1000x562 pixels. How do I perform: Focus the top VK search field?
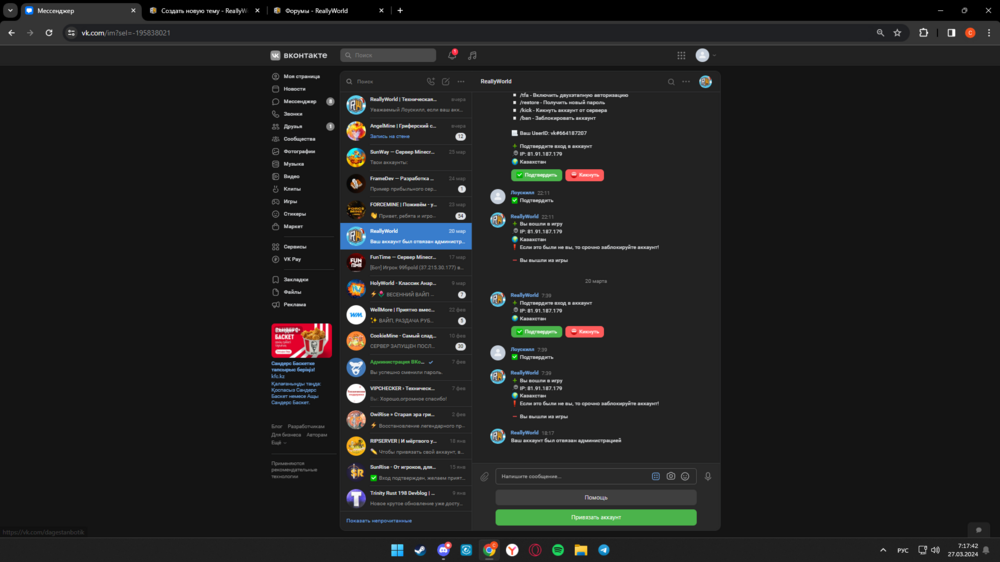click(388, 55)
